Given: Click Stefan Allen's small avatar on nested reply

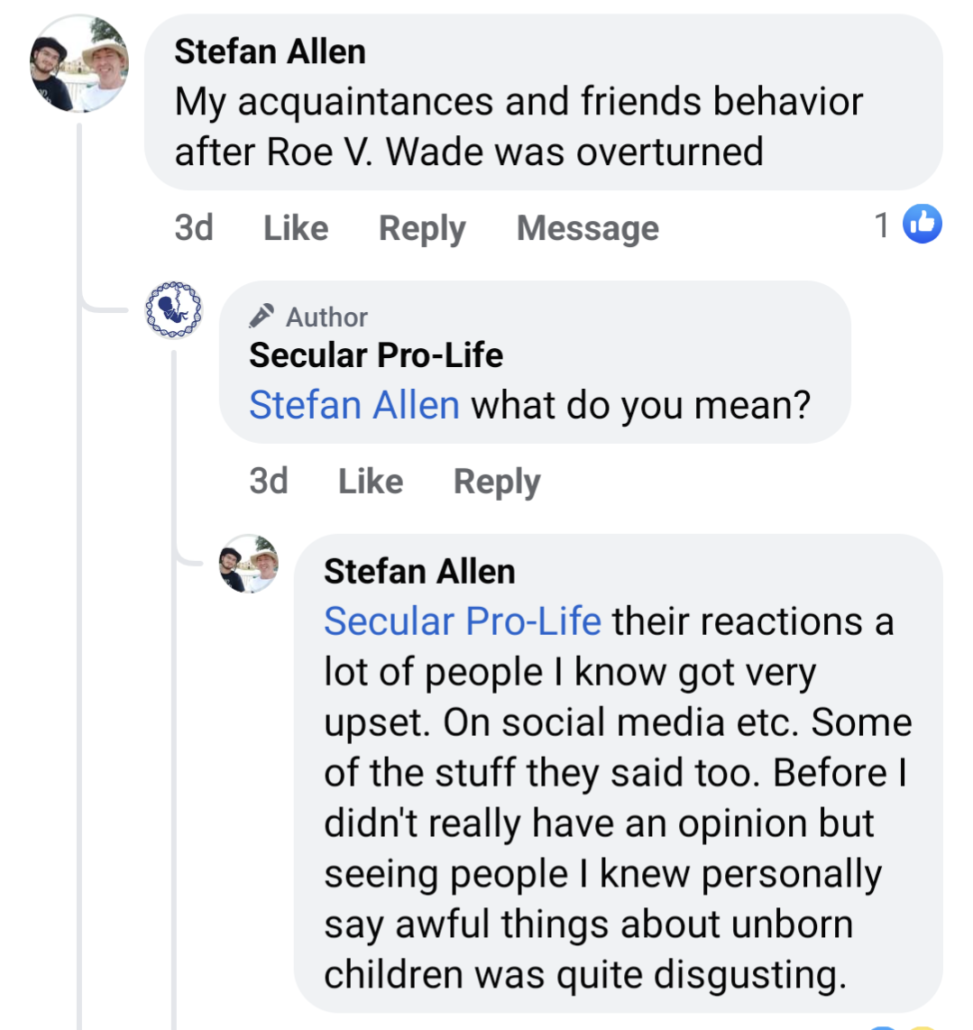Looking at the screenshot, I should click(248, 564).
